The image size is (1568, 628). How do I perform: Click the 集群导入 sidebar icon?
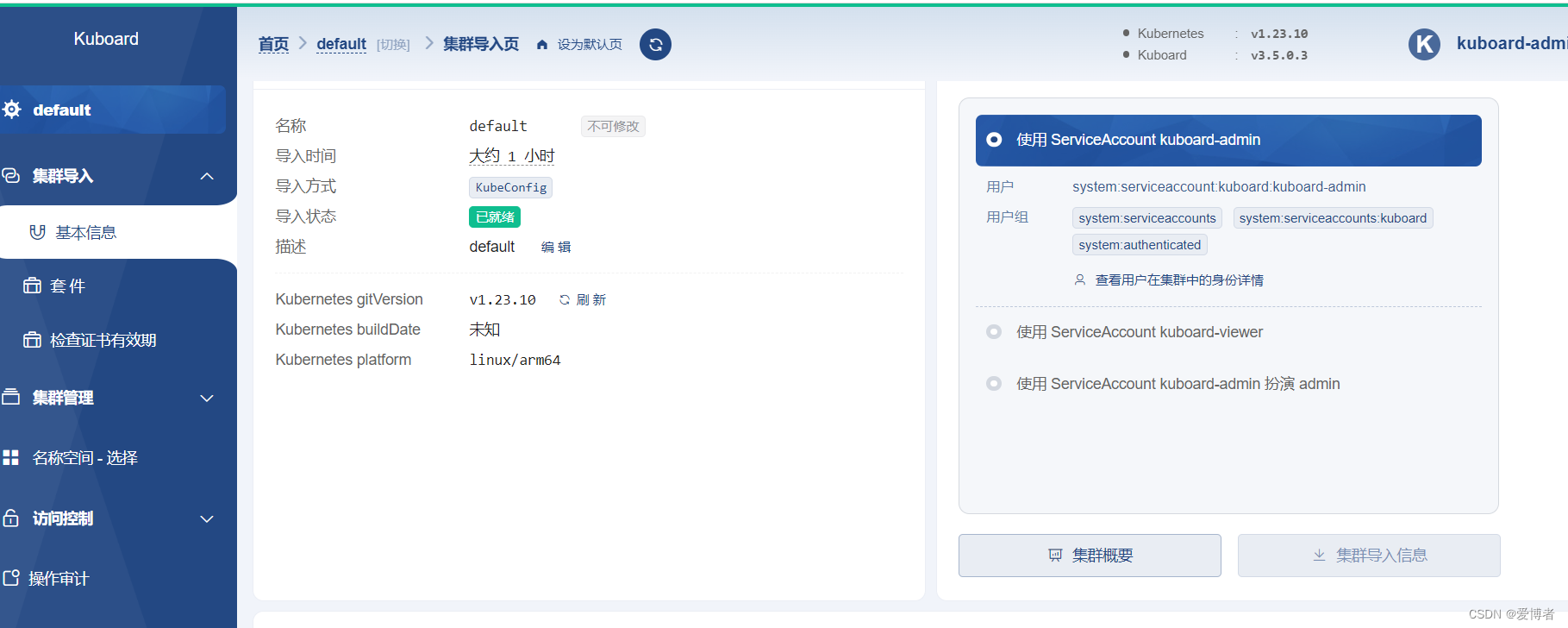click(11, 176)
